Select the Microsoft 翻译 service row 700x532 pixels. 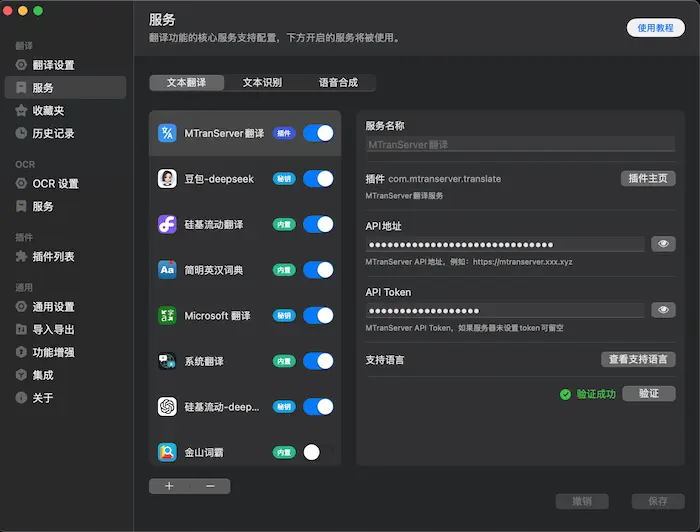tap(245, 316)
